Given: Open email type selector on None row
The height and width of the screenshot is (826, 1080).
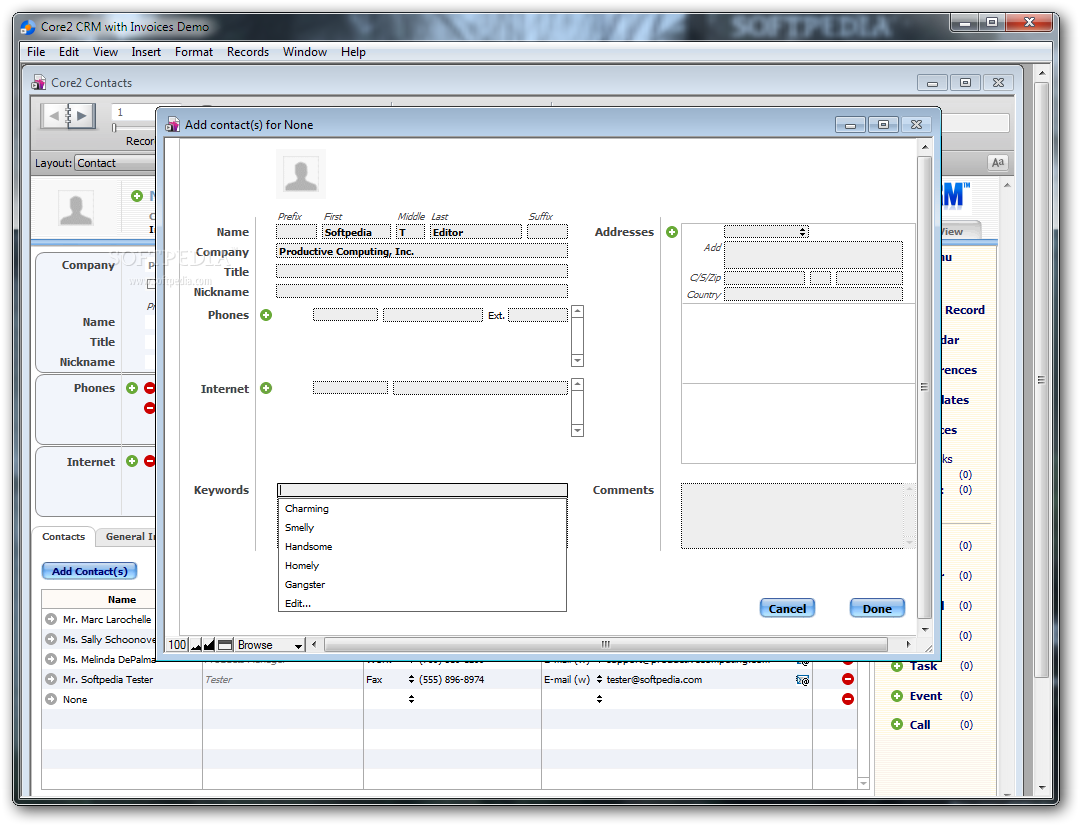Looking at the screenshot, I should tap(599, 699).
